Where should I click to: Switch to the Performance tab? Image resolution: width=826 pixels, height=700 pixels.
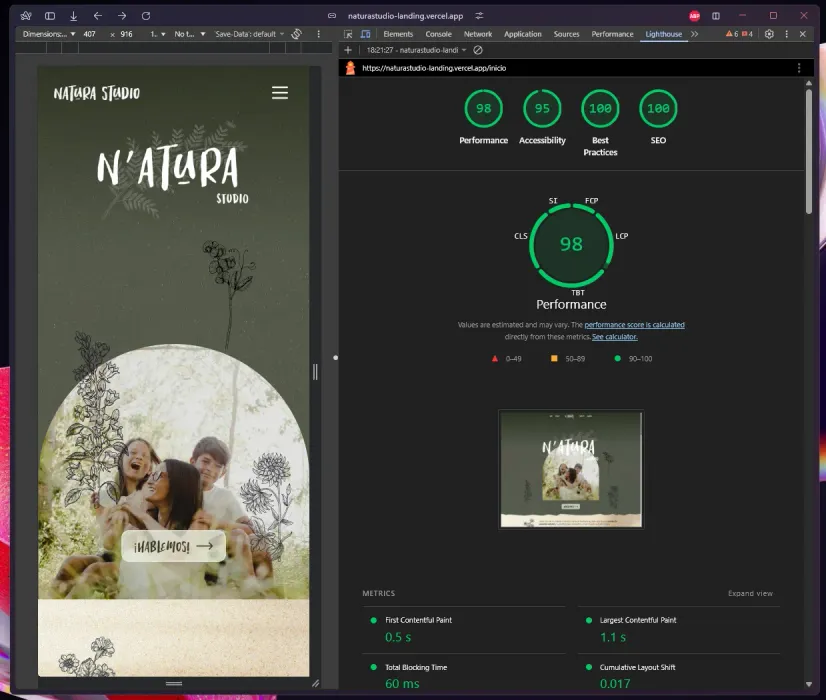612,34
